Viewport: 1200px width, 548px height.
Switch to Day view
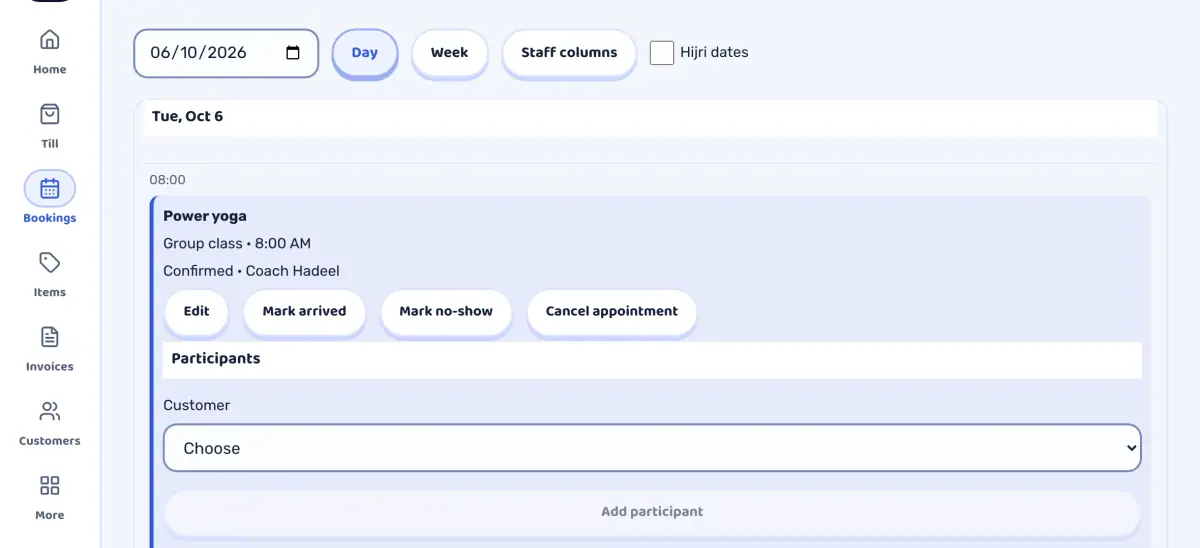365,53
